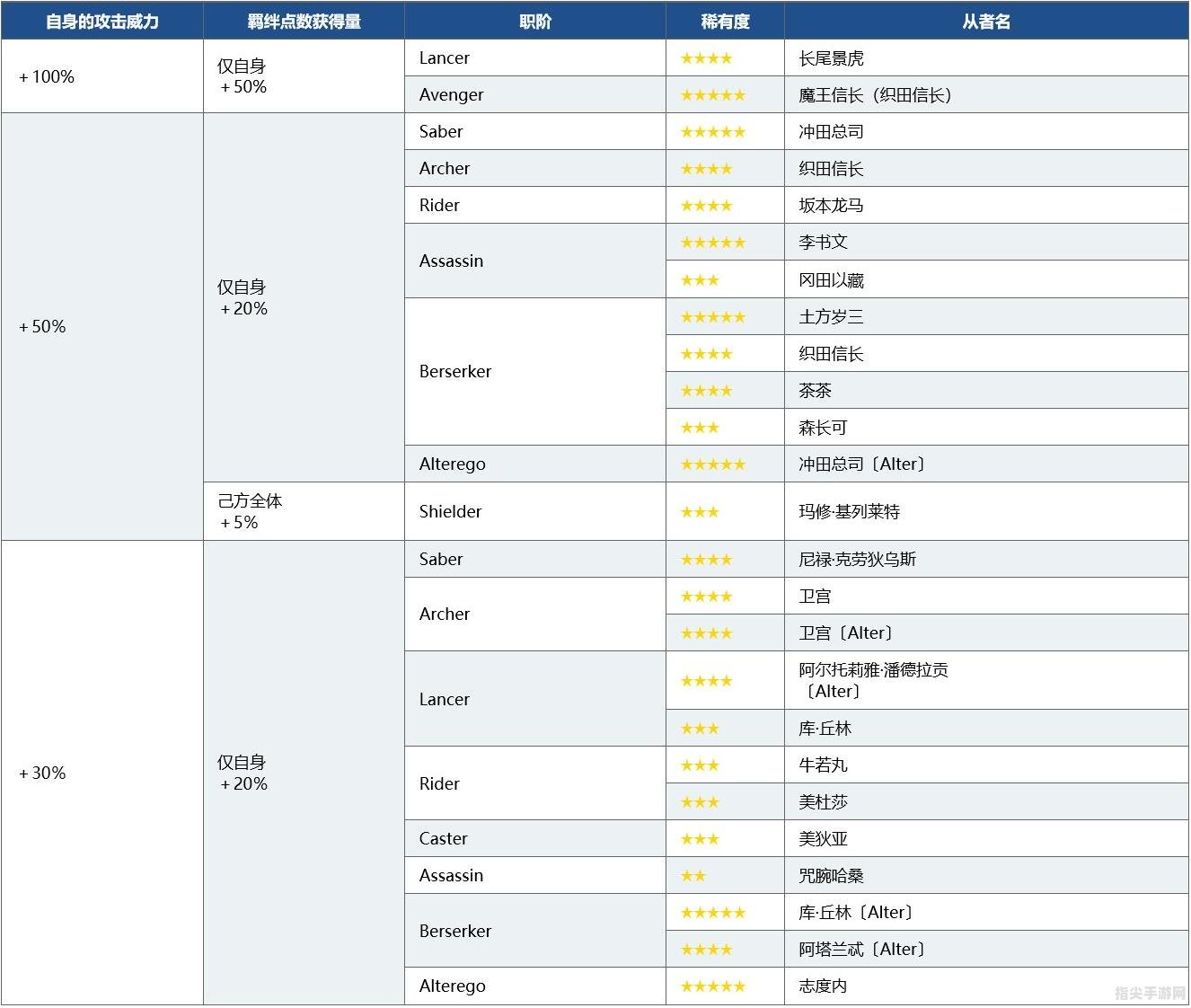The image size is (1191, 1008).
Task: Click the 己方全体 +5% bond points cell
Action: pyautogui.click(x=304, y=511)
